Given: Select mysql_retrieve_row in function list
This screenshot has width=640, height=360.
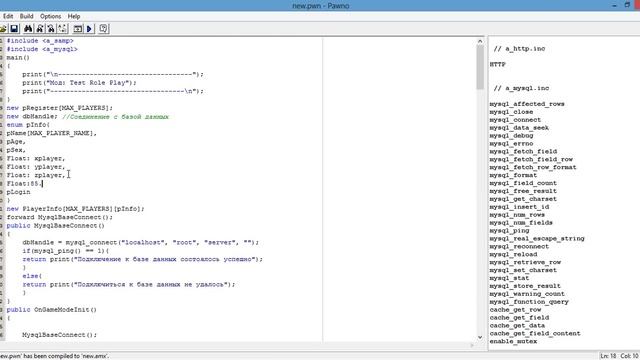Looking at the screenshot, I should coord(525,262).
